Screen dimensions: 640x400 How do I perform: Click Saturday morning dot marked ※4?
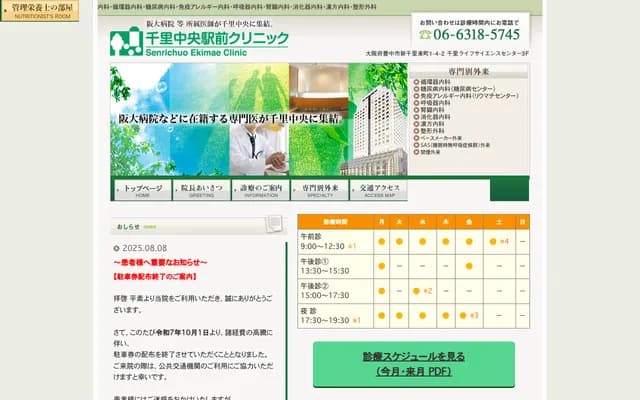click(493, 242)
